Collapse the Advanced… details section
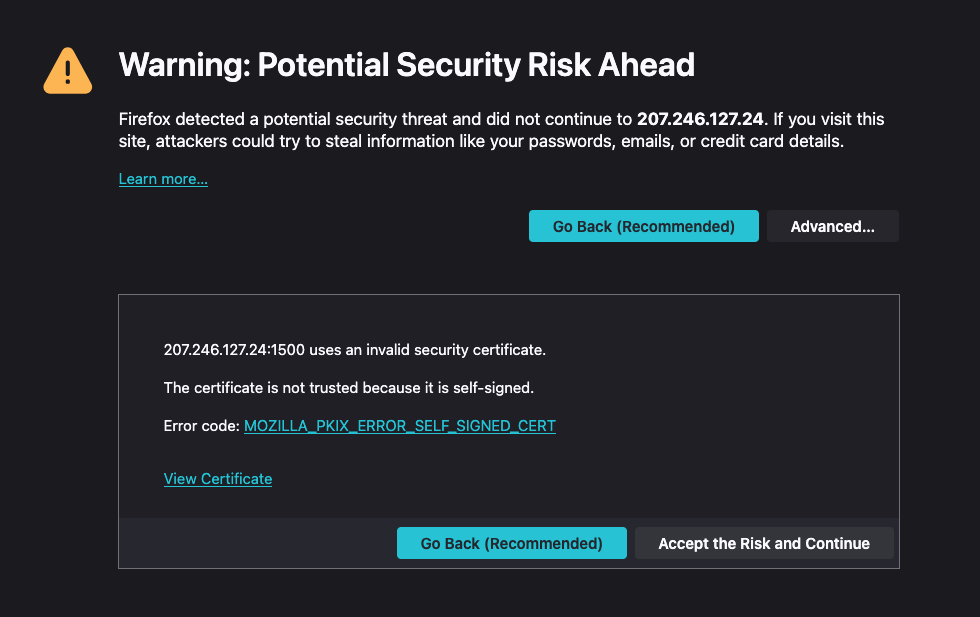Screen dimensions: 980x617 click(x=832, y=226)
